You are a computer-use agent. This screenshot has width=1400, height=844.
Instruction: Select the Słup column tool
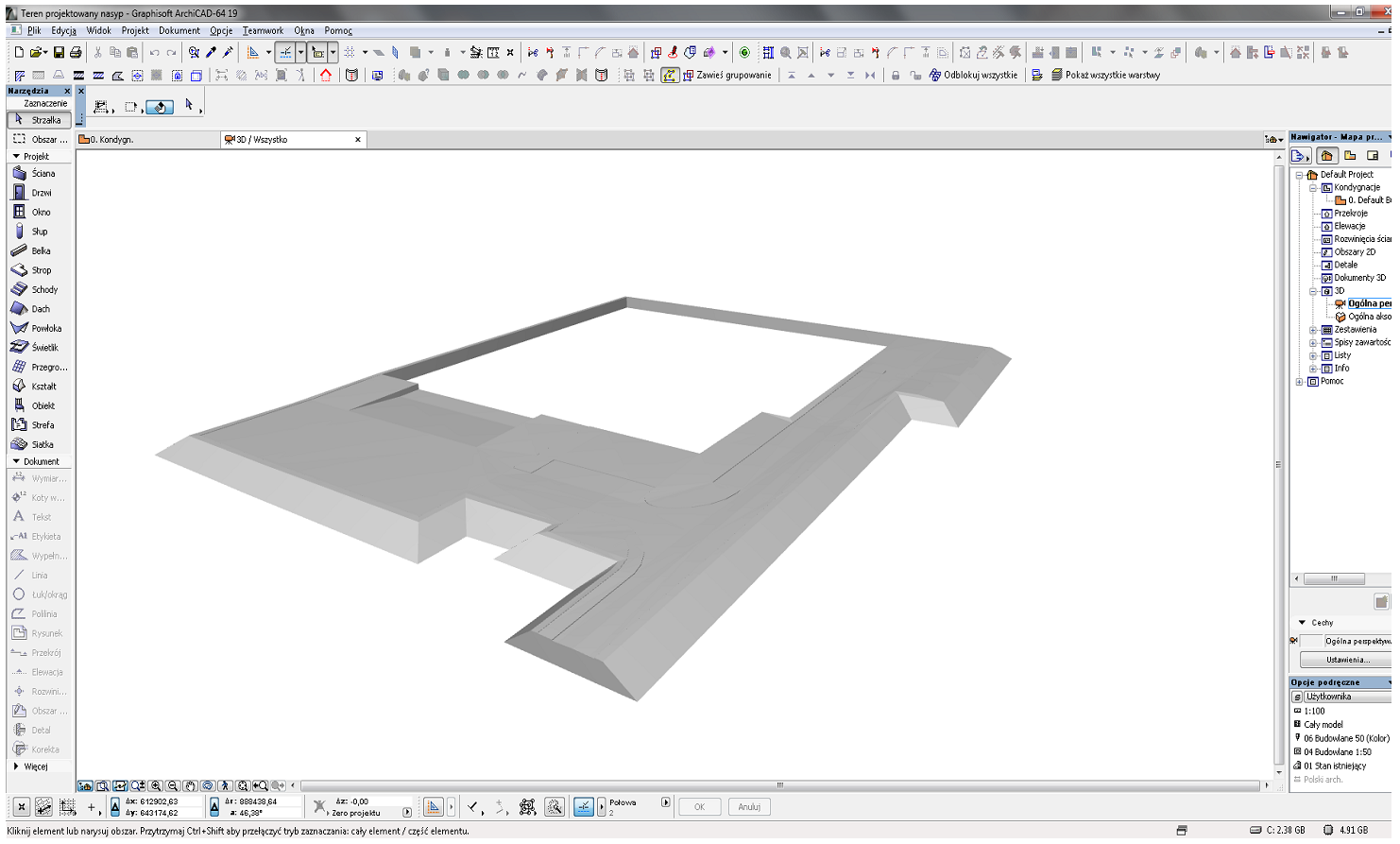[38, 232]
